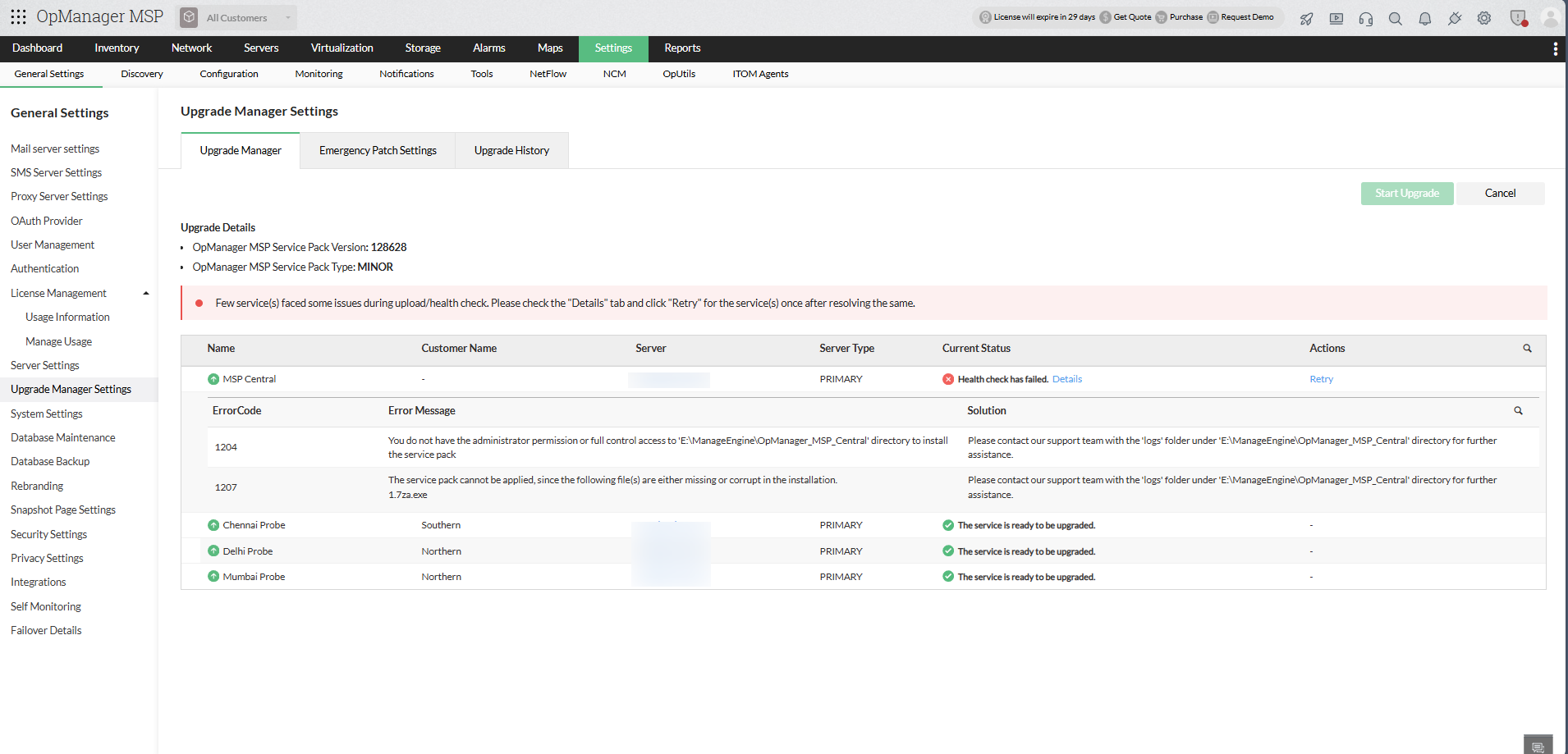This screenshot has height=754, width=1568.
Task: Open Mail server settings in sidebar
Action: tap(55, 149)
